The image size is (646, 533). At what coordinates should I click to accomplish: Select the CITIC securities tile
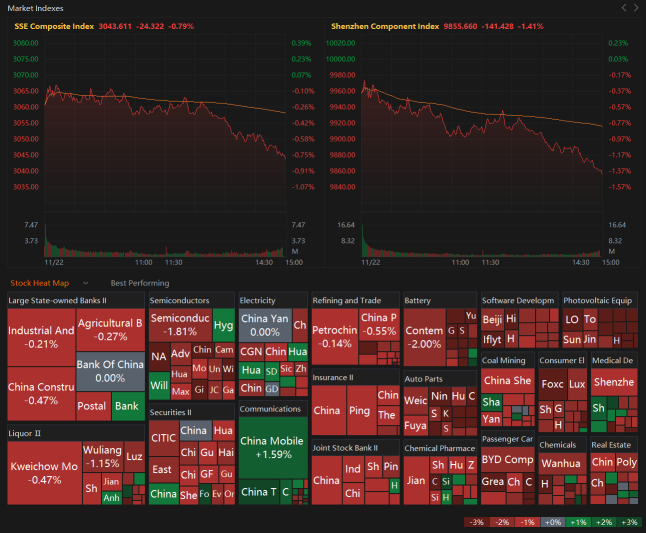pos(164,438)
